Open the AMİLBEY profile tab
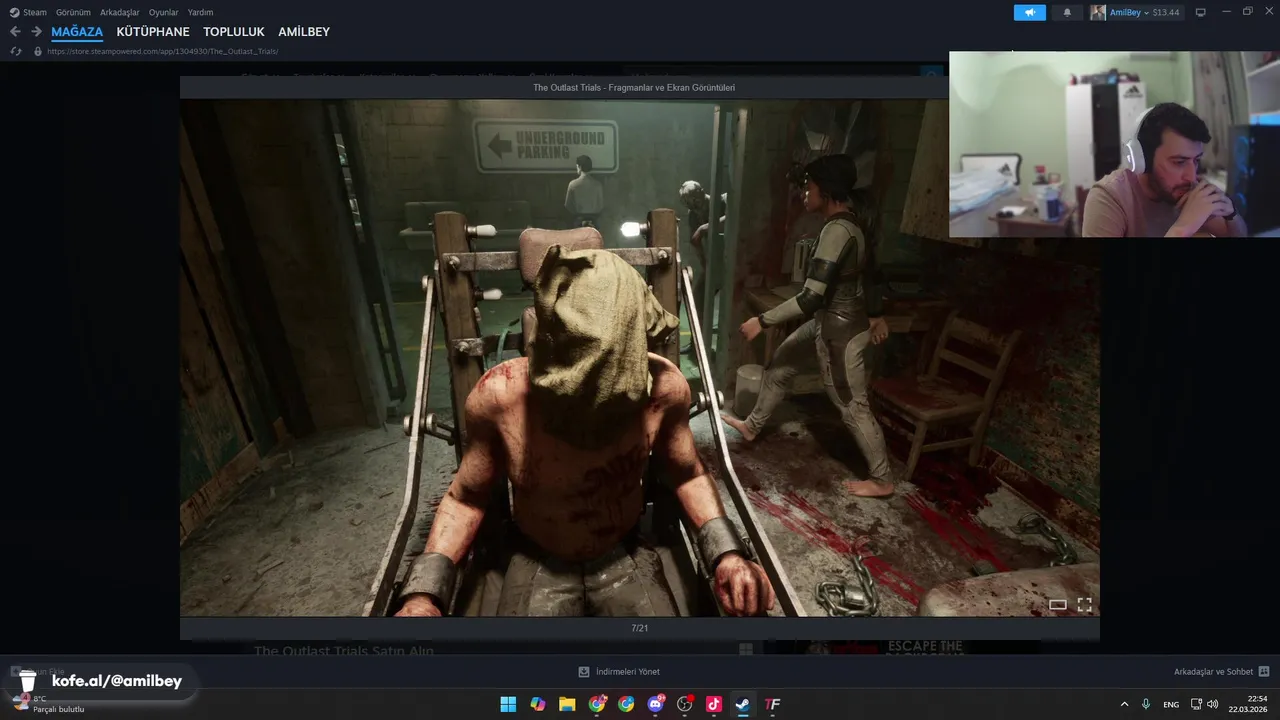The image size is (1280, 720). tap(304, 32)
